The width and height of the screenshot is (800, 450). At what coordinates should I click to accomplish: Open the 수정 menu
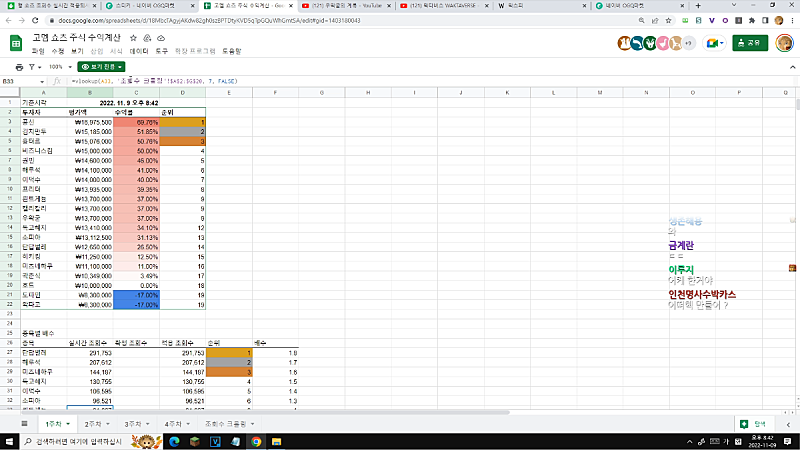tap(58, 51)
